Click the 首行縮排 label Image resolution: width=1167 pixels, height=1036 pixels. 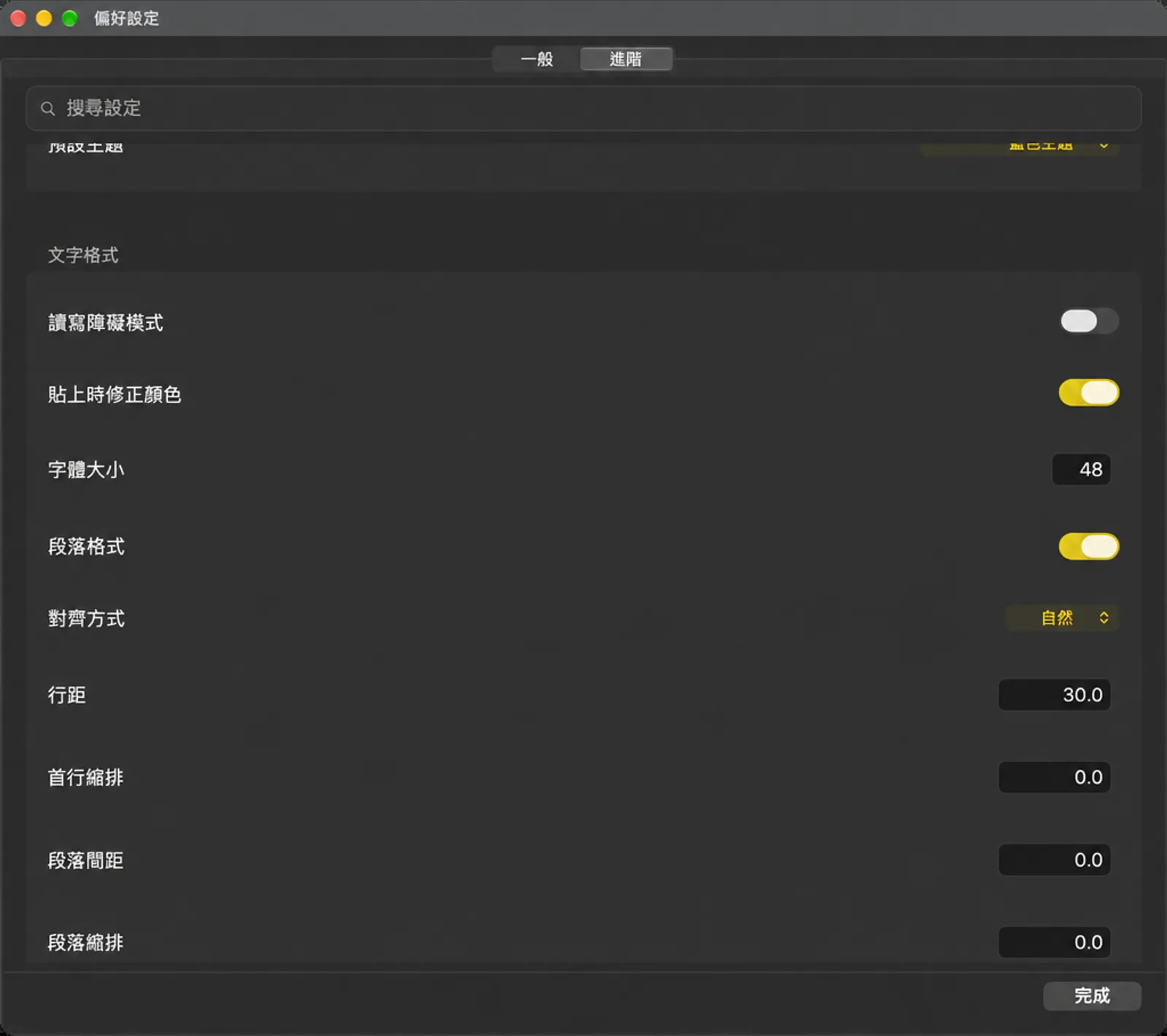click(86, 777)
